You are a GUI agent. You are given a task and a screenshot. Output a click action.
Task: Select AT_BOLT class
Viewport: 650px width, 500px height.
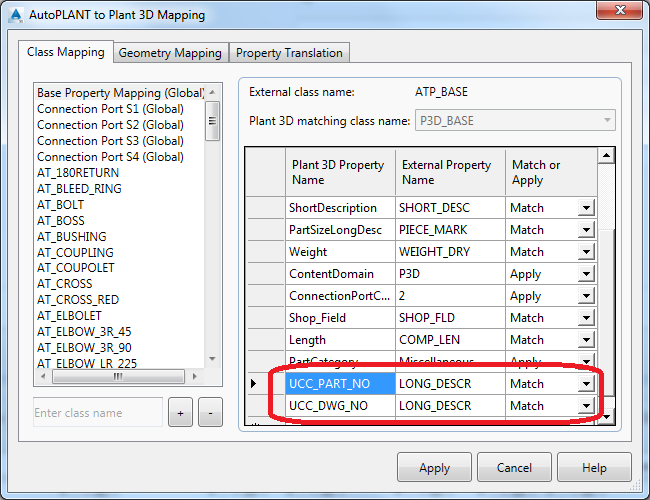[61, 205]
